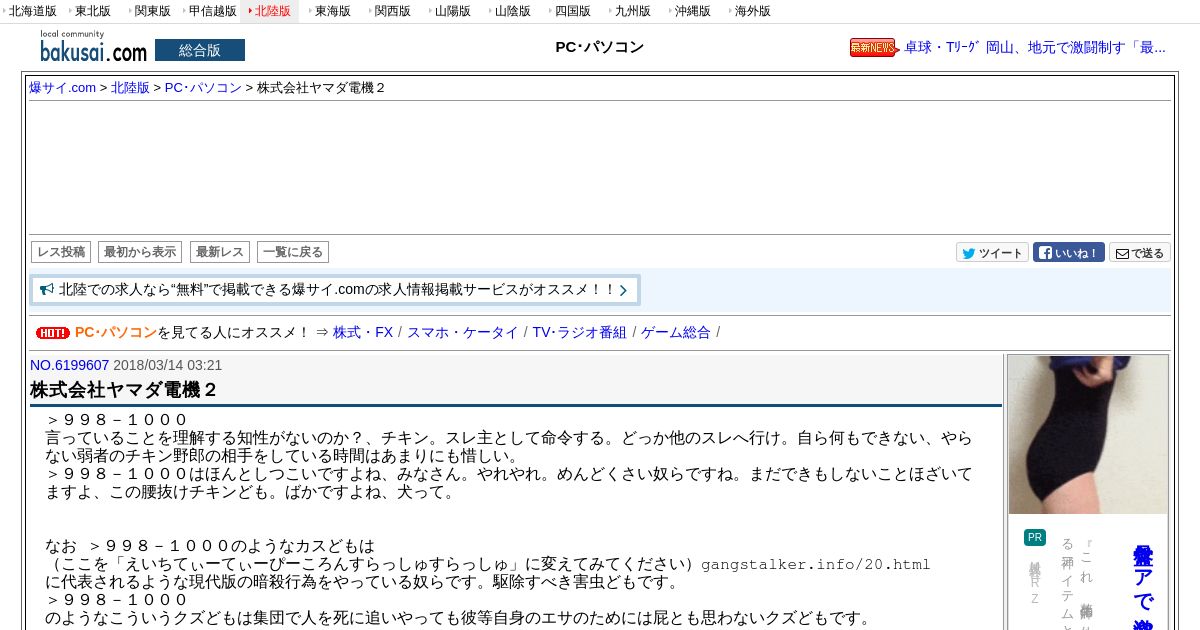
Task: Click the bakusai.com logo
Action: (x=93, y=47)
